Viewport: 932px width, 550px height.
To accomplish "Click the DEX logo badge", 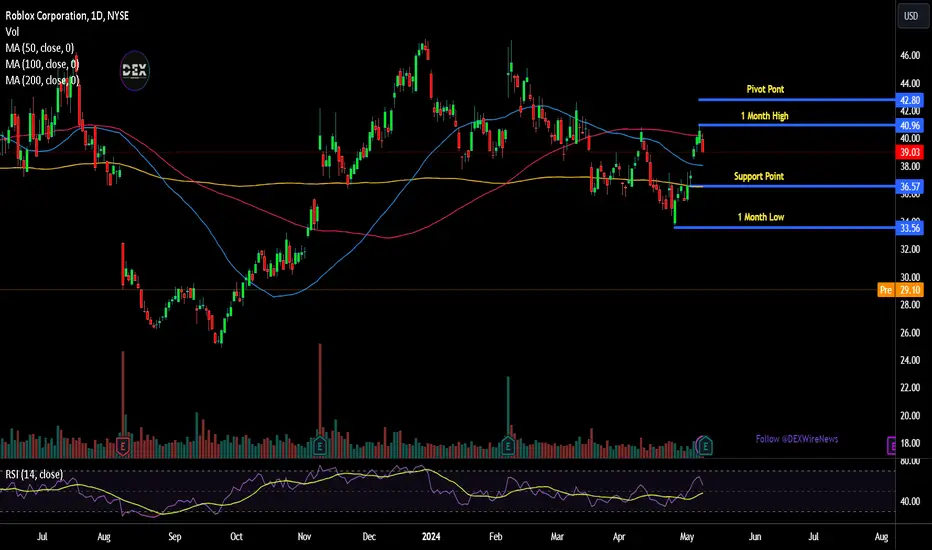I will click(x=134, y=71).
